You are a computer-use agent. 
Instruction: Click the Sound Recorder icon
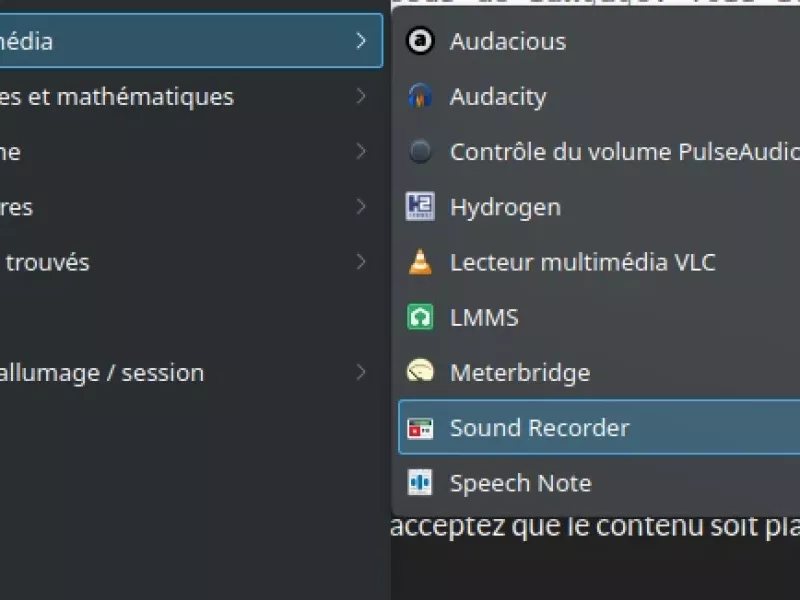420,428
